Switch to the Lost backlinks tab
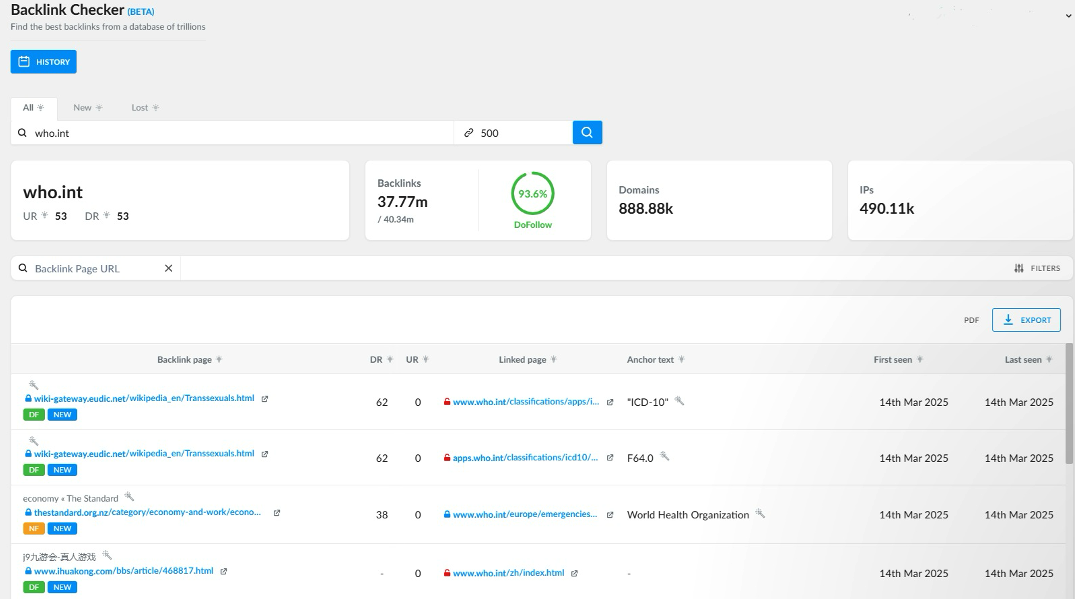The height and width of the screenshot is (599, 1075). pyautogui.click(x=145, y=108)
